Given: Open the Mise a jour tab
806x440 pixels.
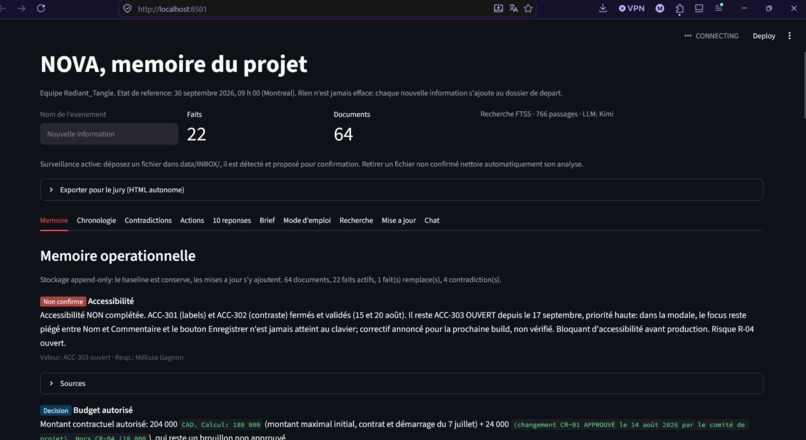Looking at the screenshot, I should 398,220.
